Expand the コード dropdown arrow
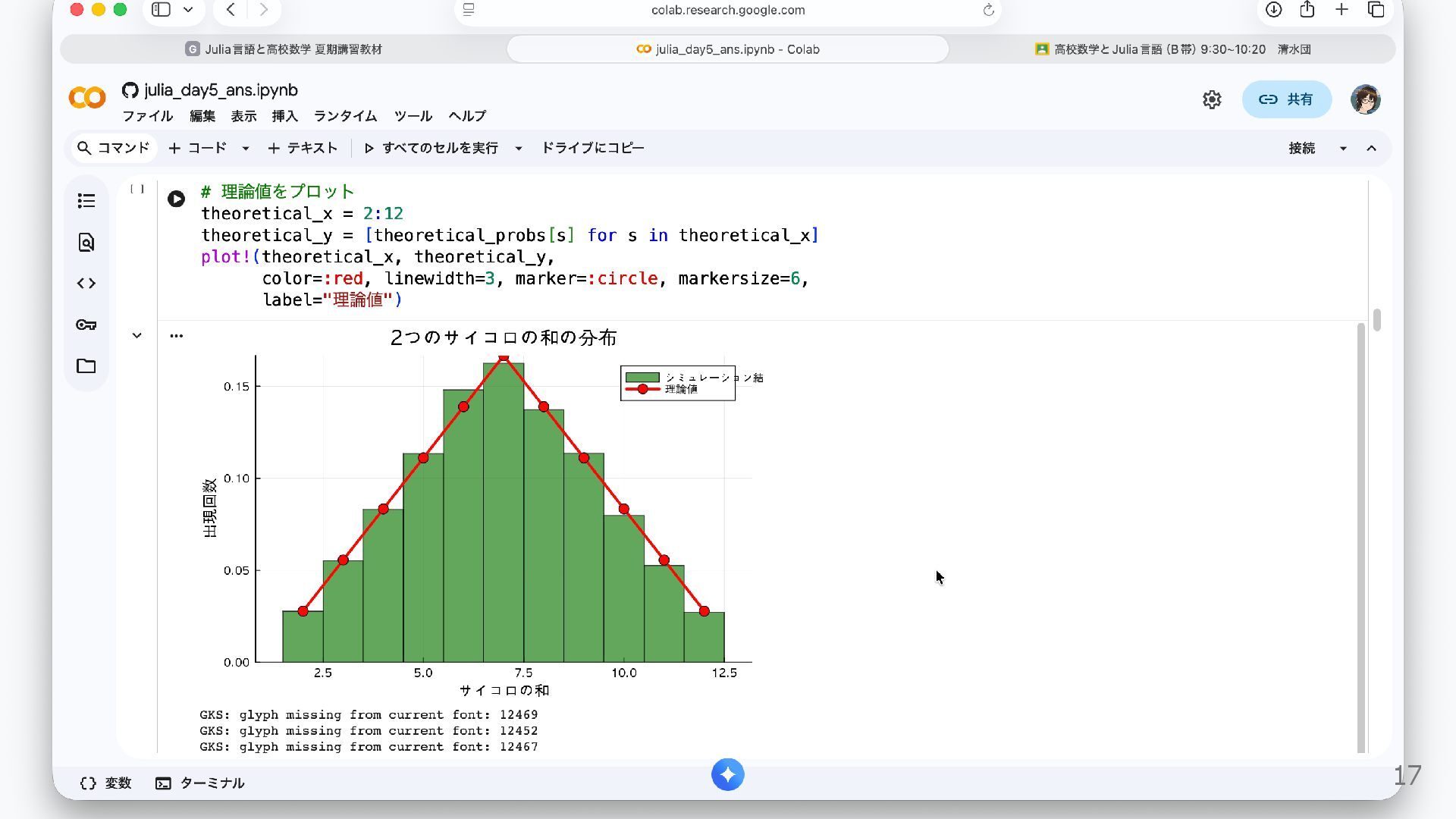Screen dimensions: 1456x819 (x=246, y=149)
